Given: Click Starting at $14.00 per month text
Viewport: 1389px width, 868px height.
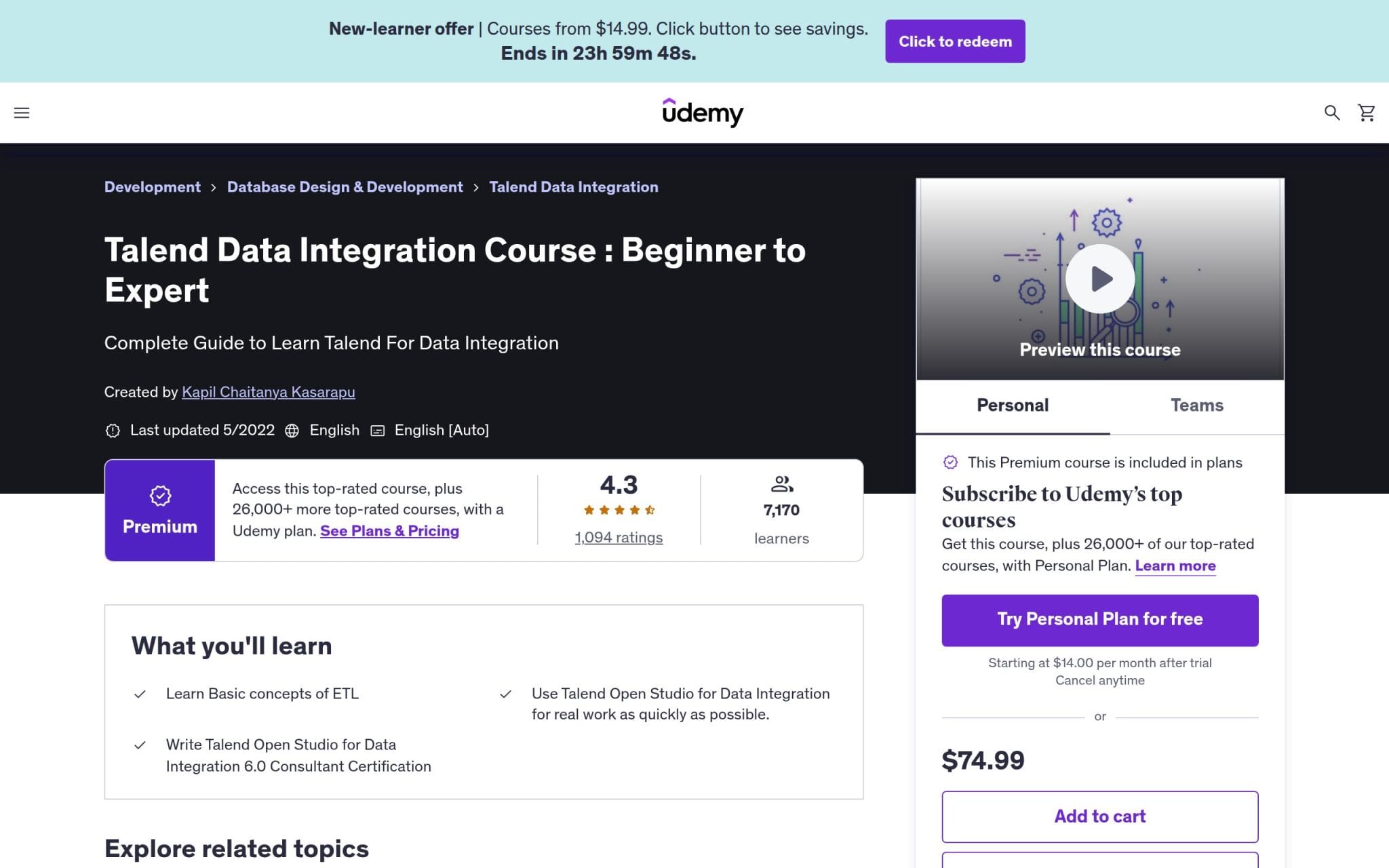Looking at the screenshot, I should point(1100,663).
